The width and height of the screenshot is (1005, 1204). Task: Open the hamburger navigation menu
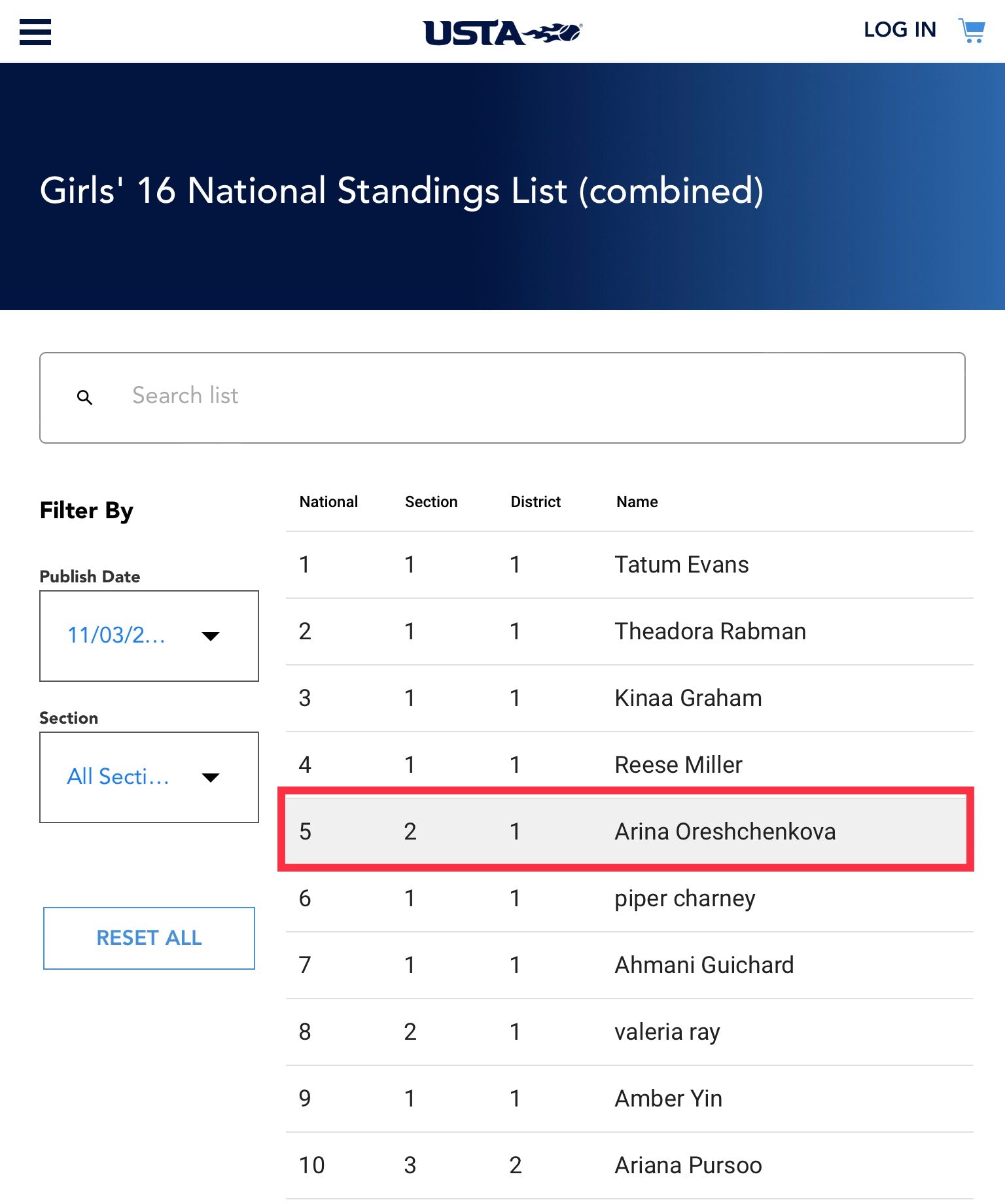[x=35, y=31]
